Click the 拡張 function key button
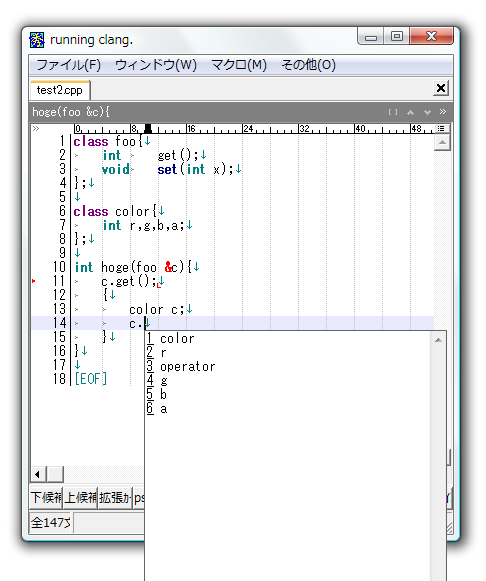This screenshot has width=486, height=581. tap(115, 498)
